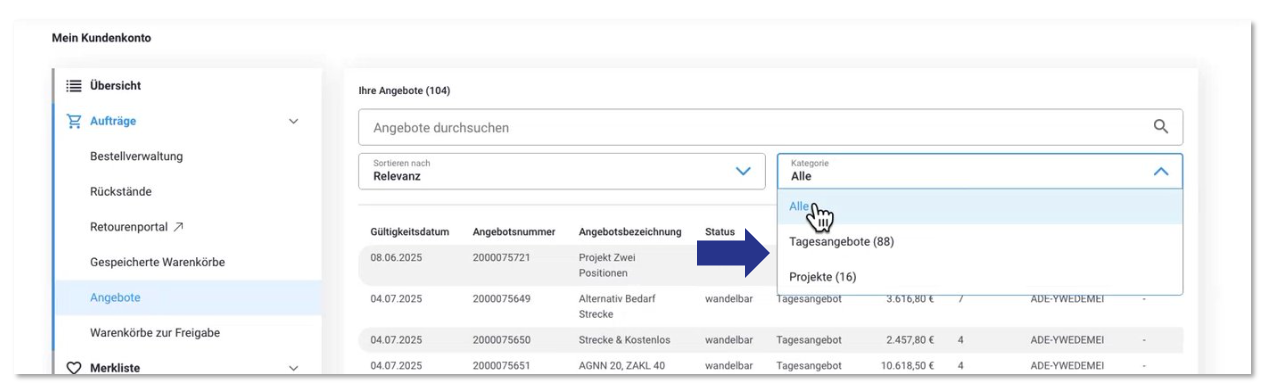Screen dimensions: 1267x391
Task: Collapse the Aufträge section chevron
Action: pyautogui.click(x=293, y=121)
